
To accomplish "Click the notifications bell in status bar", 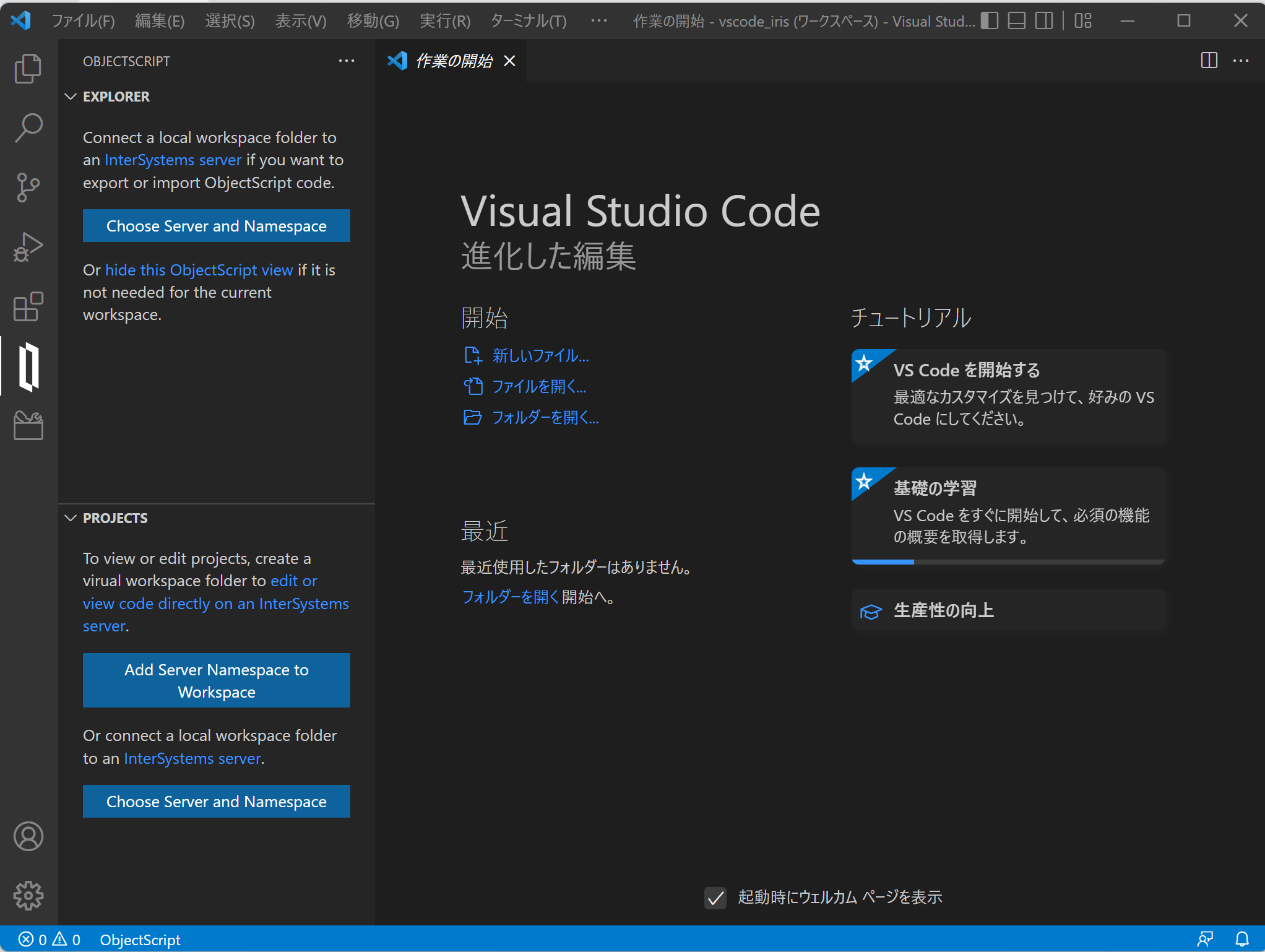I will pos(1241,940).
